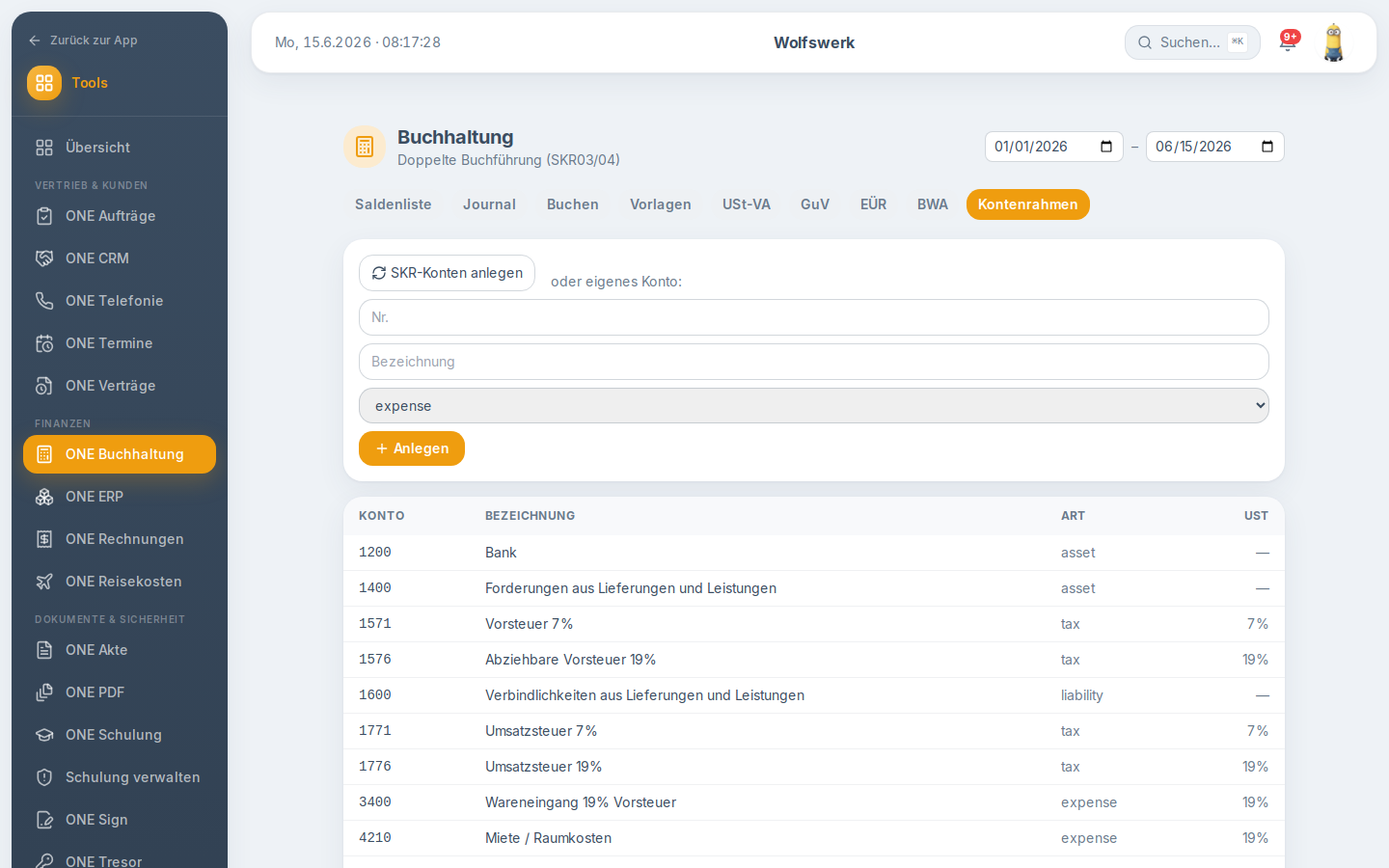Focus the Nr. account number field

pos(814,317)
